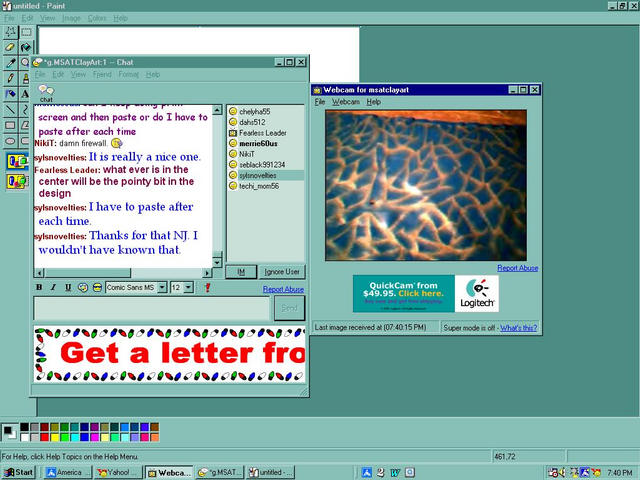
Task: Click the volume speaker tray icon
Action: (x=562, y=473)
